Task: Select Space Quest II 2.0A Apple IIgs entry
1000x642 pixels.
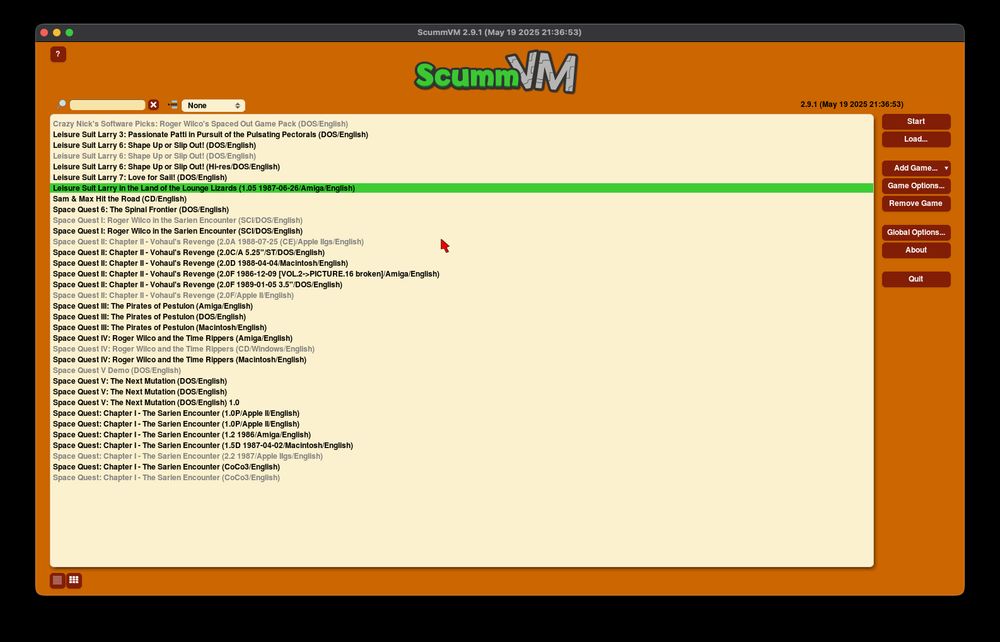Action: [462, 242]
